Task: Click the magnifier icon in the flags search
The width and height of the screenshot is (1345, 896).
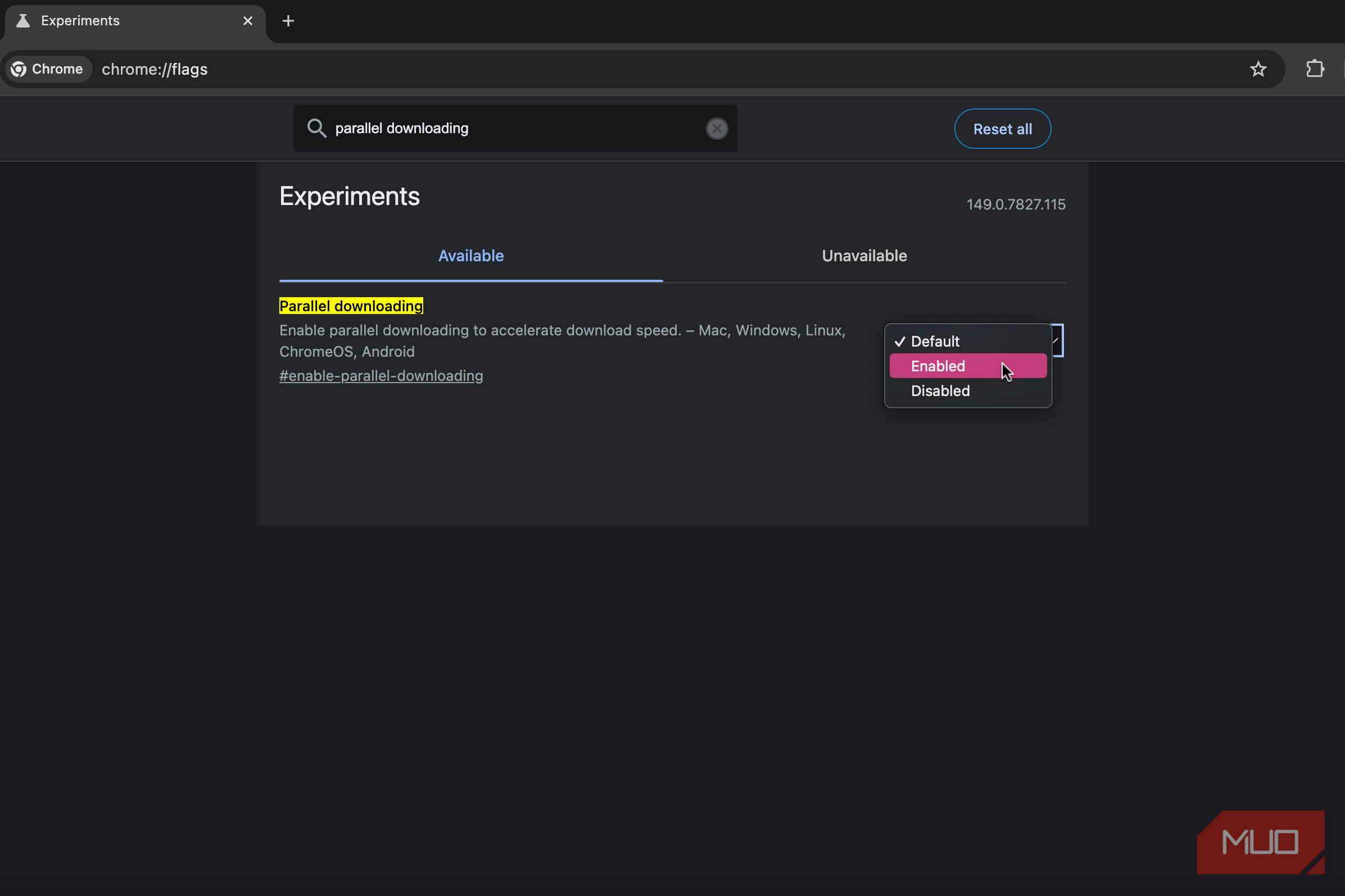Action: [x=316, y=128]
